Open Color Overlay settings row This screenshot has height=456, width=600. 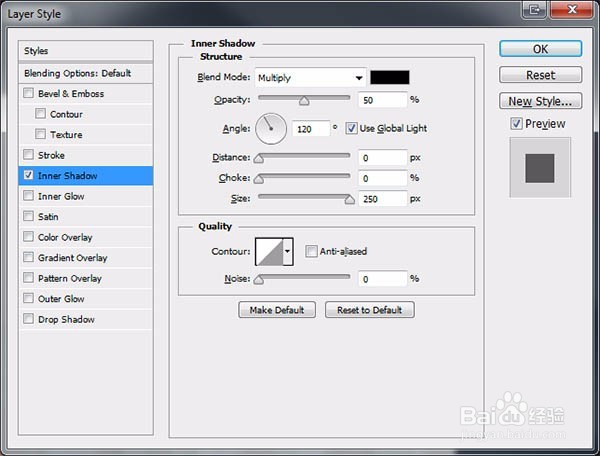86,237
